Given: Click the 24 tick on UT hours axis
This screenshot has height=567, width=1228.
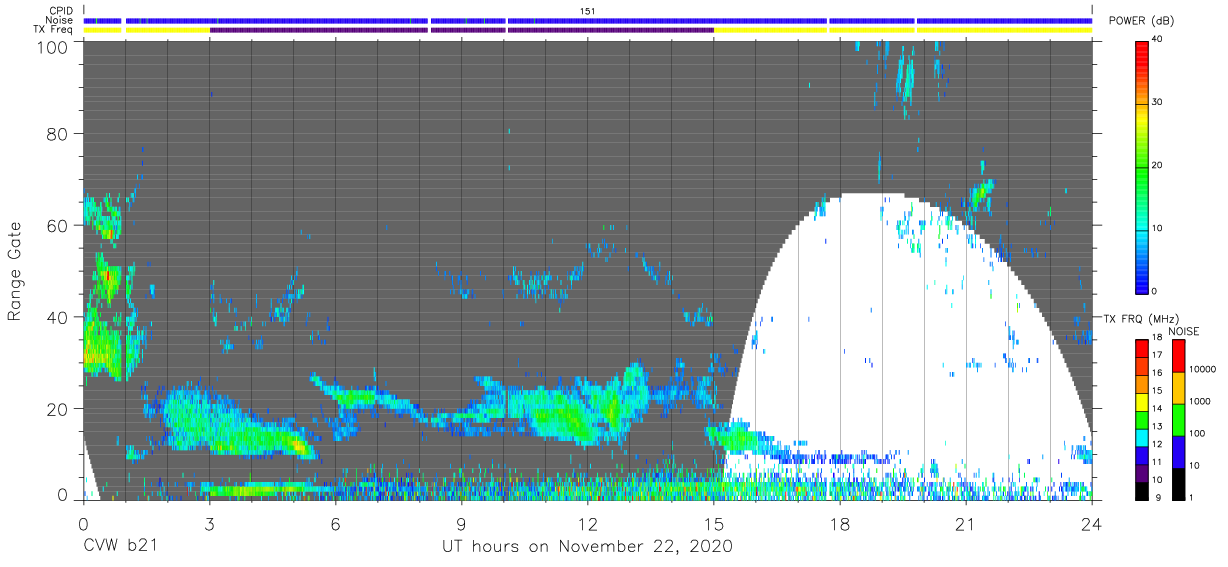Looking at the screenshot, I should [1092, 522].
